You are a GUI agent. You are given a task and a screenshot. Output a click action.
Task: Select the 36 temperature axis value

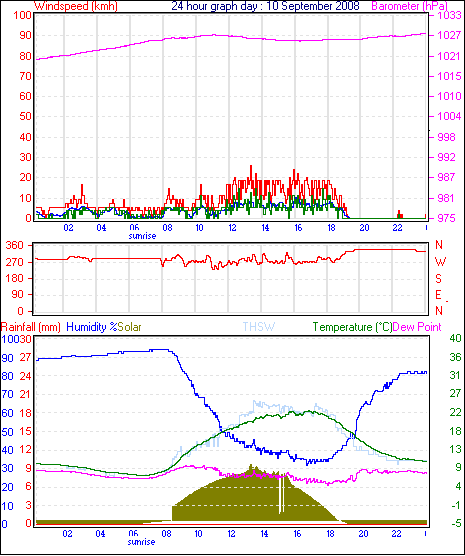pyautogui.click(x=455, y=357)
